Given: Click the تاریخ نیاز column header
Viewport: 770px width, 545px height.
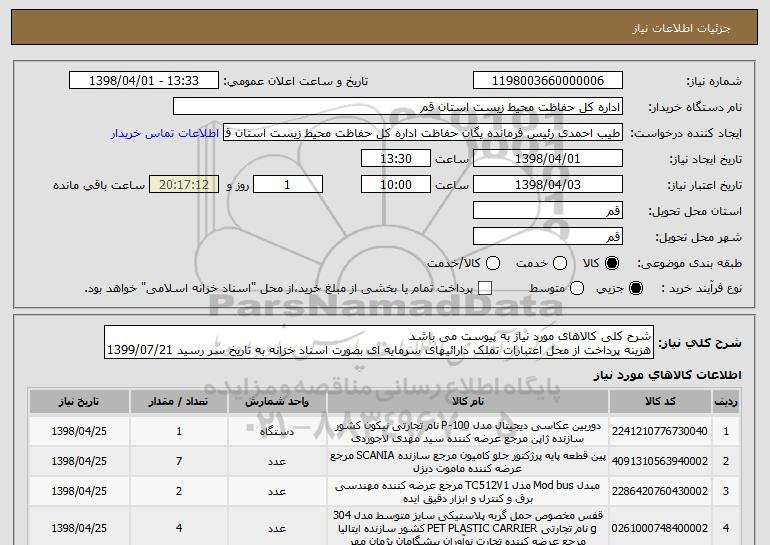Looking at the screenshot, I should (x=79, y=402).
